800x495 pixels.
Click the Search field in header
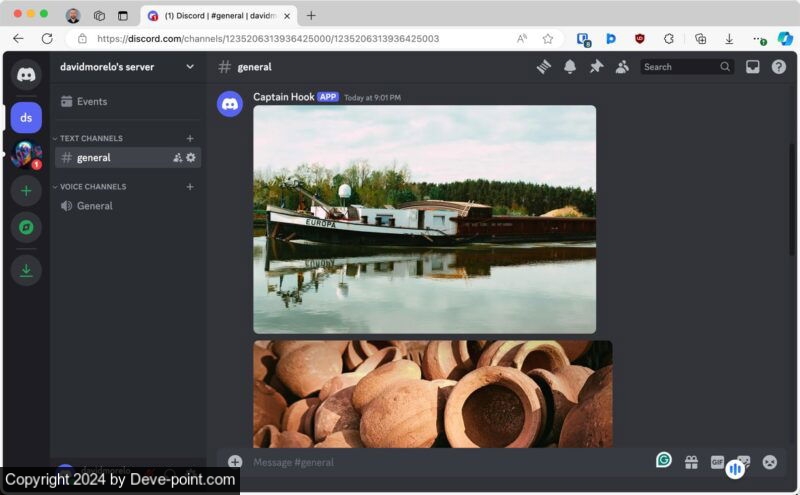coord(679,67)
